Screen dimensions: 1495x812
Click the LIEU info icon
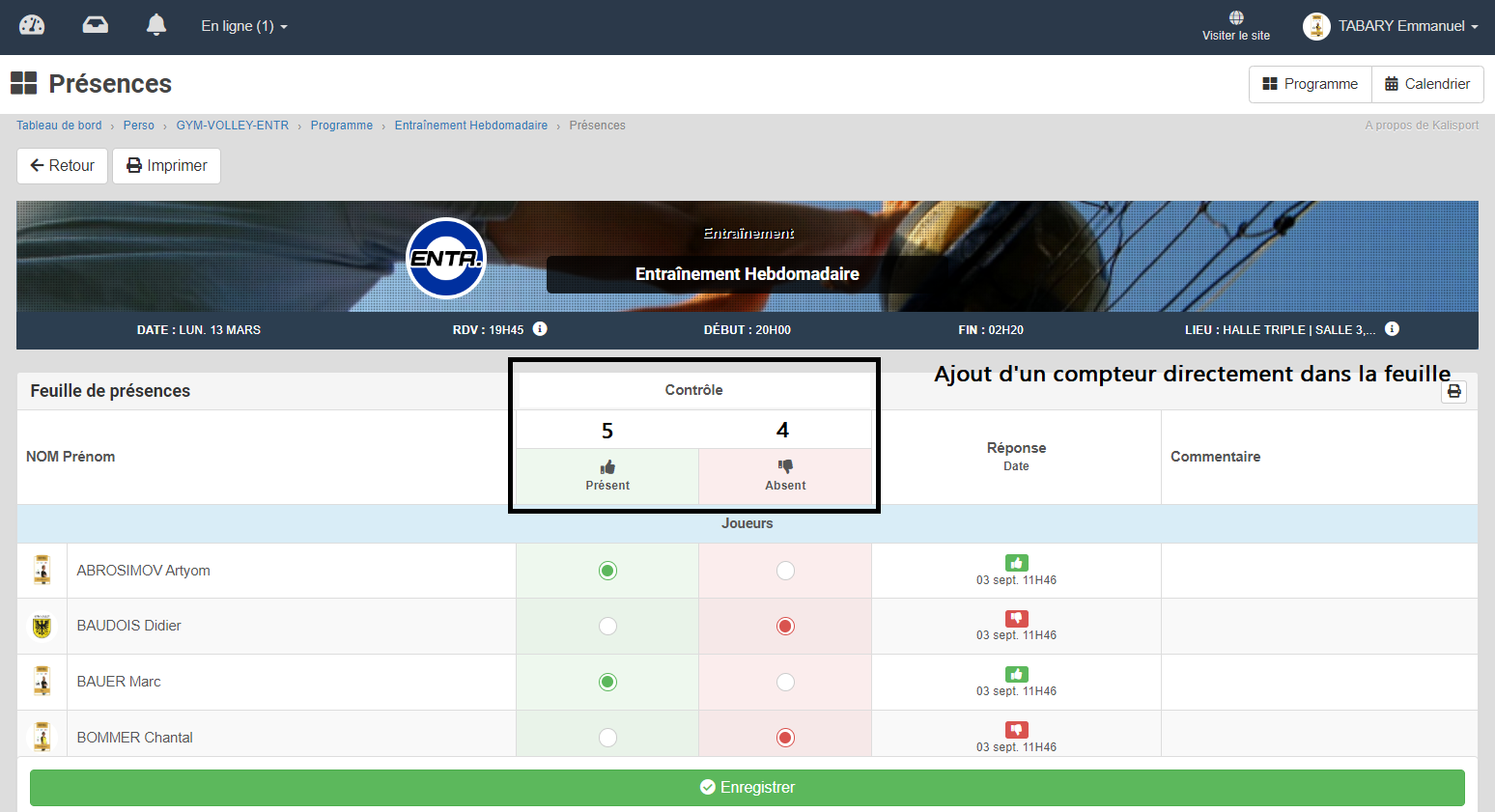pos(1392,329)
